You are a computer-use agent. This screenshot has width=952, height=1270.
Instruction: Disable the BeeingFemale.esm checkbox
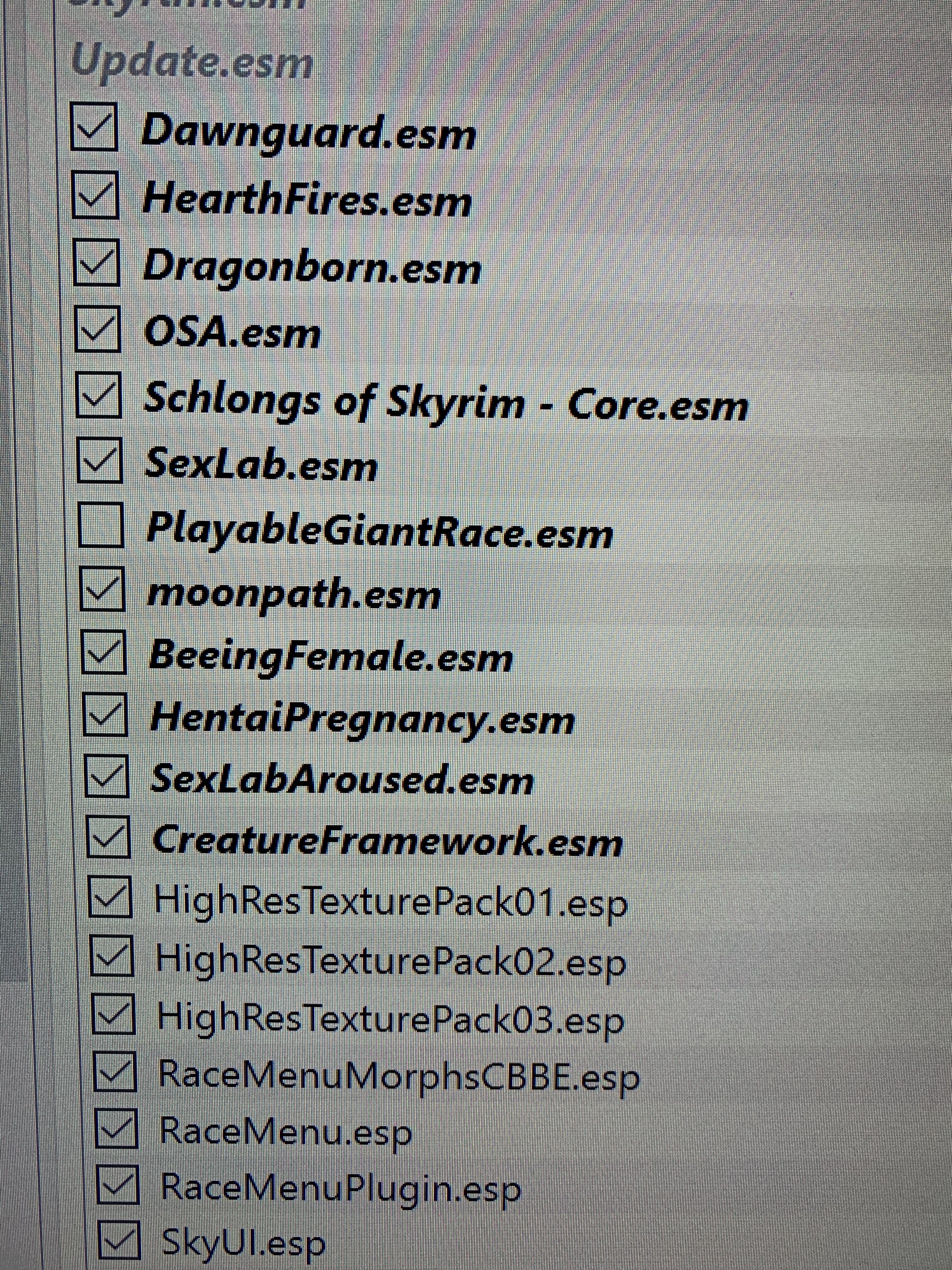[x=105, y=652]
